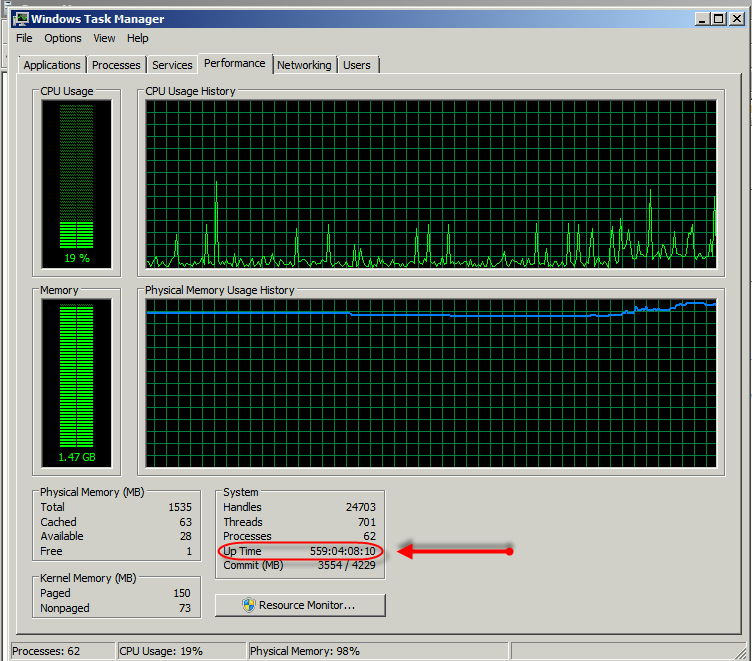Click the Free memory value 1
This screenshot has height=661, width=752.
pyautogui.click(x=189, y=551)
